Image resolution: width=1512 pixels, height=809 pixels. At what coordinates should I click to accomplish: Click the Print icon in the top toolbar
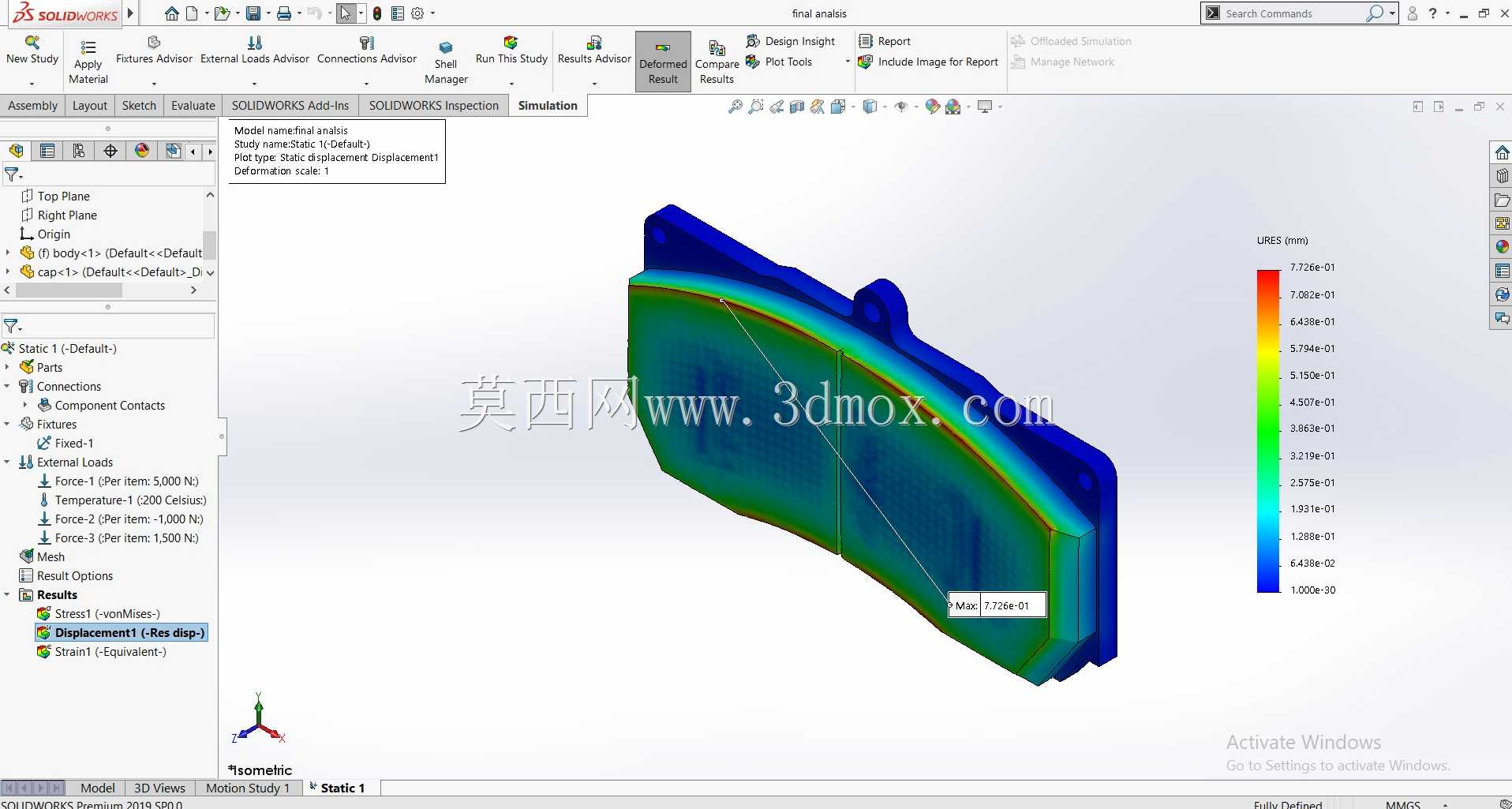click(284, 13)
